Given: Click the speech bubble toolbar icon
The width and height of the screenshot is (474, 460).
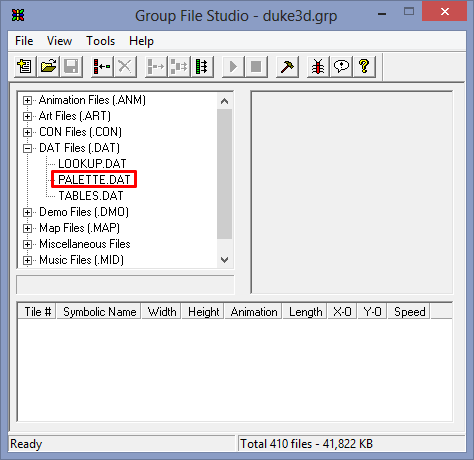Looking at the screenshot, I should 341,67.
